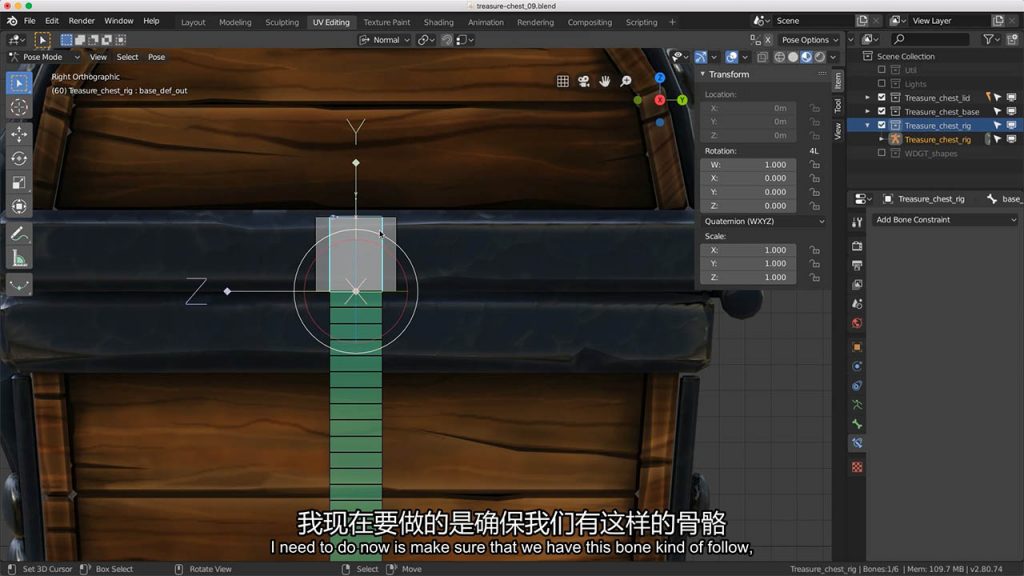Screen dimensions: 1024x576
Task: Select the 3D cursor tool
Action: tap(19, 107)
